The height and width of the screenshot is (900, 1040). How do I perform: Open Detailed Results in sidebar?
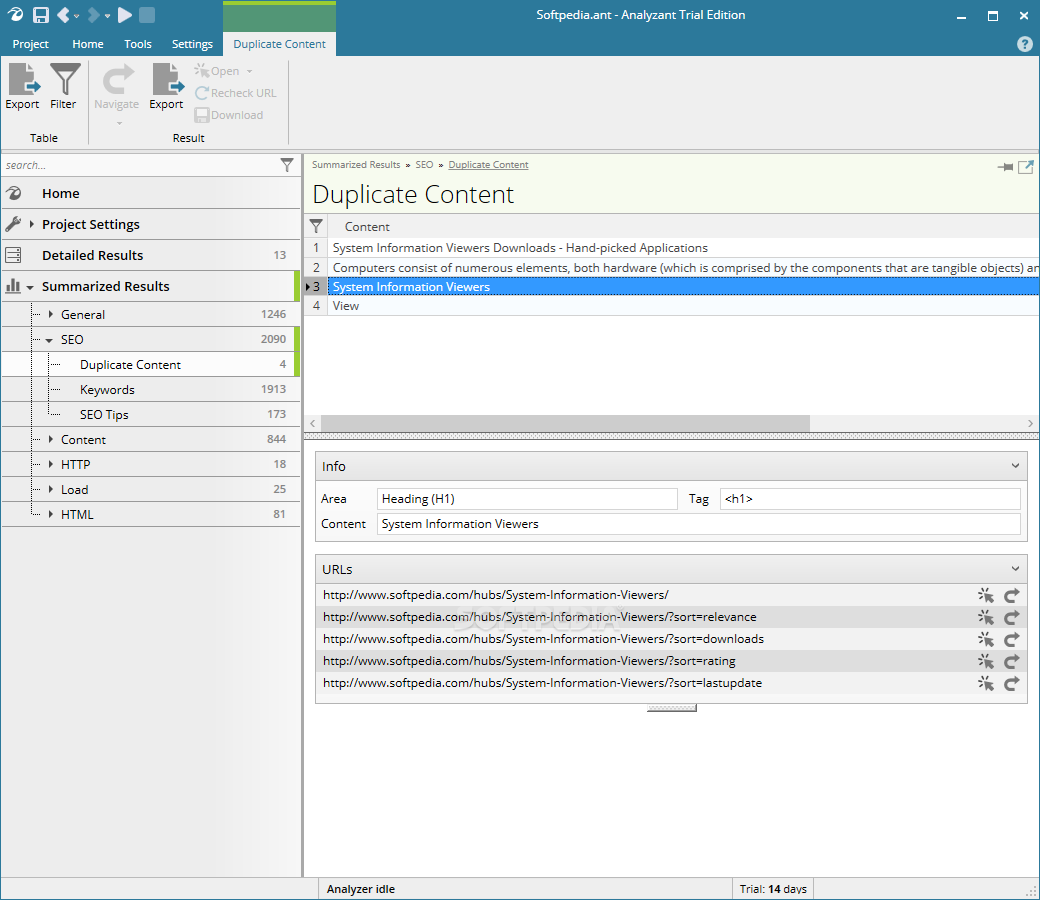pos(151,255)
